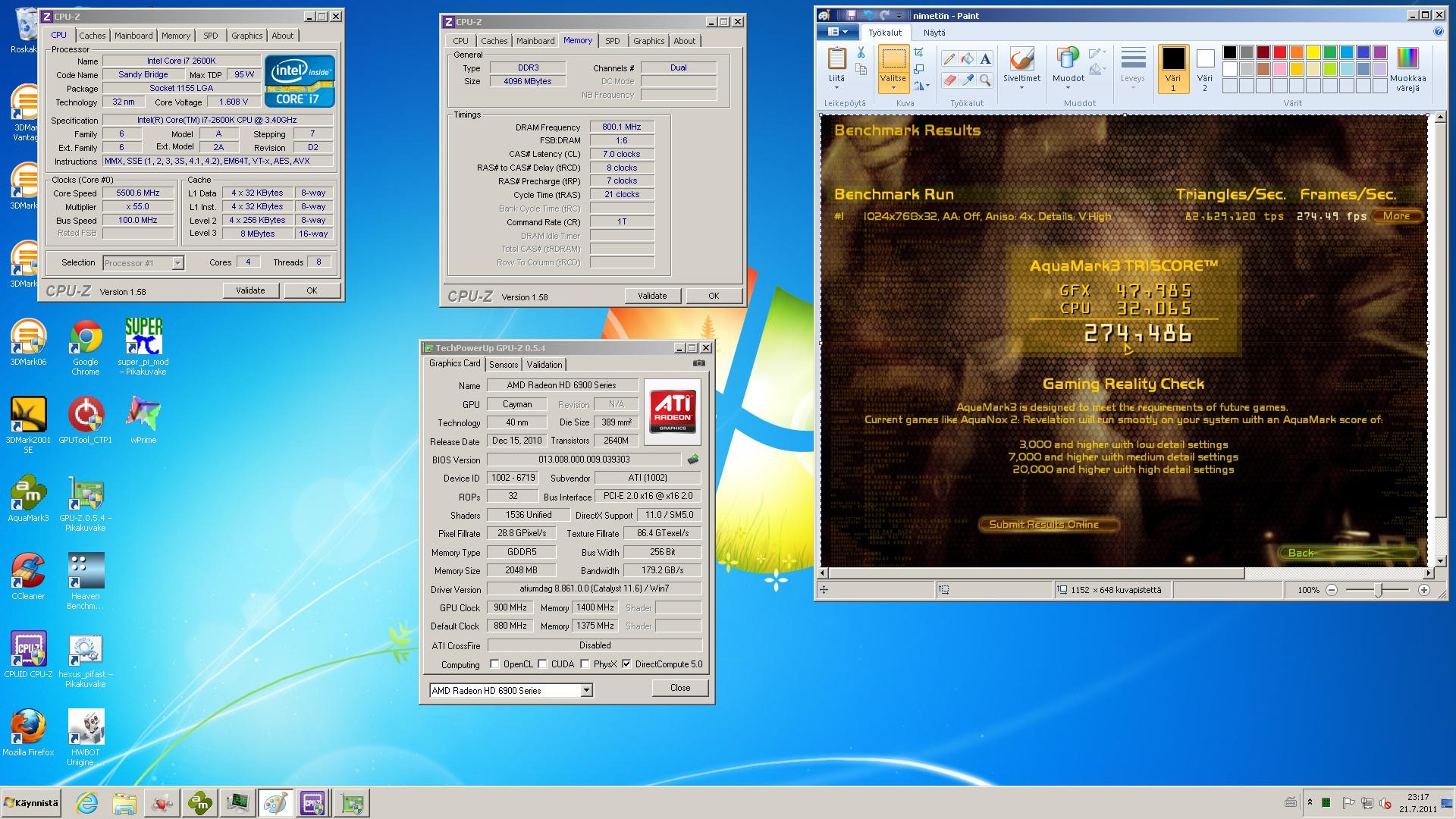Click the BIOS save chip icon in GPU-Z
The height and width of the screenshot is (819, 1456).
pyautogui.click(x=692, y=459)
